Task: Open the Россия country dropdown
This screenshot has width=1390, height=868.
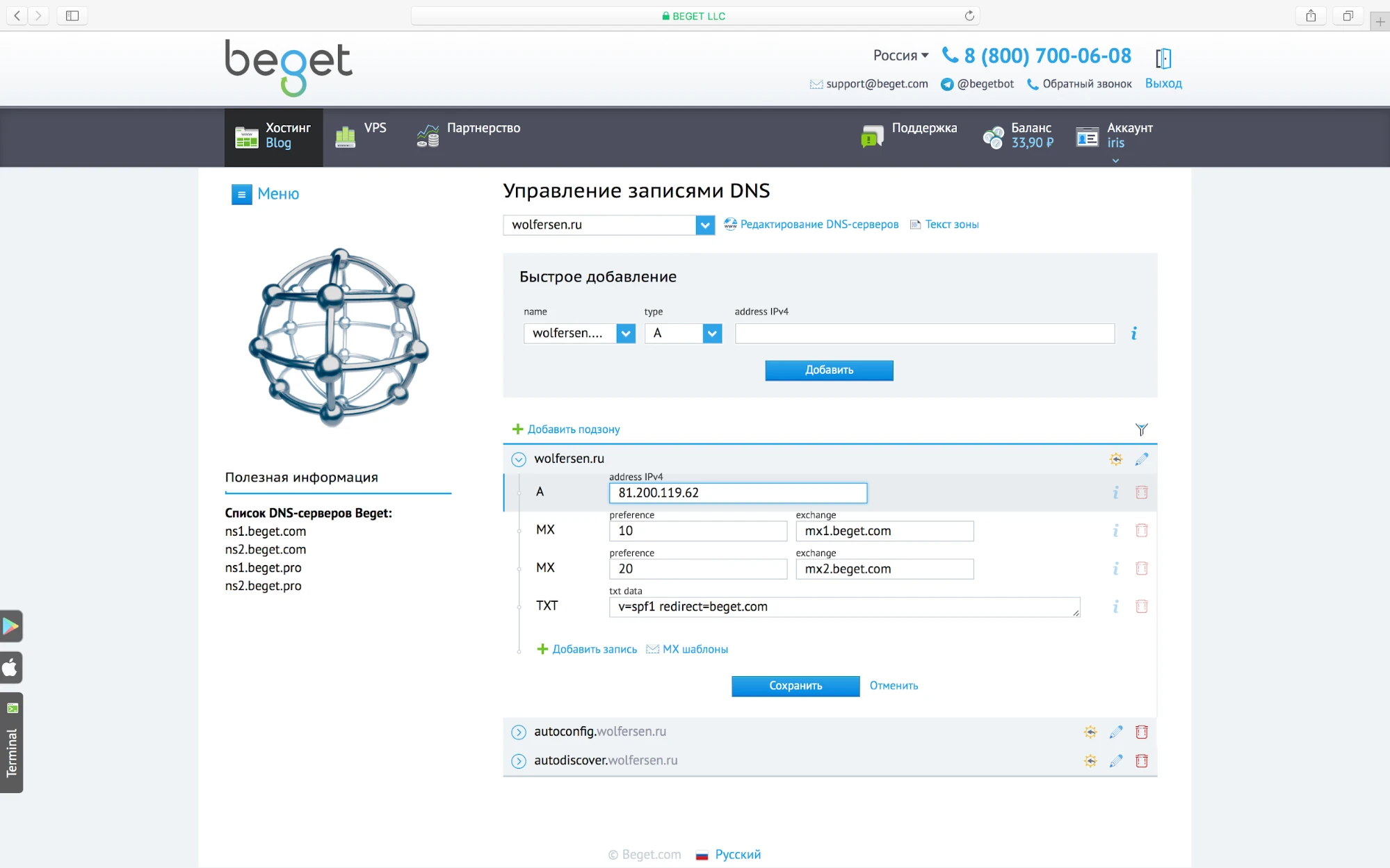Action: point(900,56)
